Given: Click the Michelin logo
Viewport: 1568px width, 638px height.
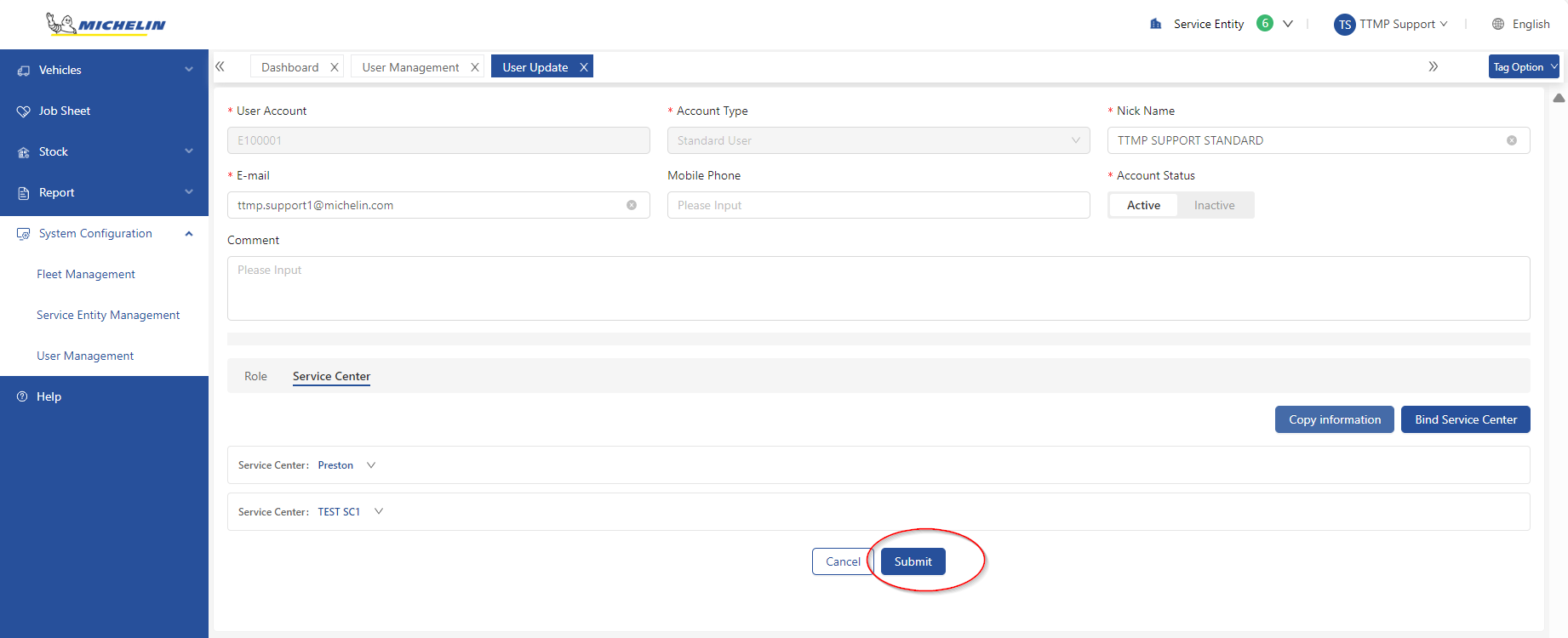Looking at the screenshot, I should coord(106,24).
